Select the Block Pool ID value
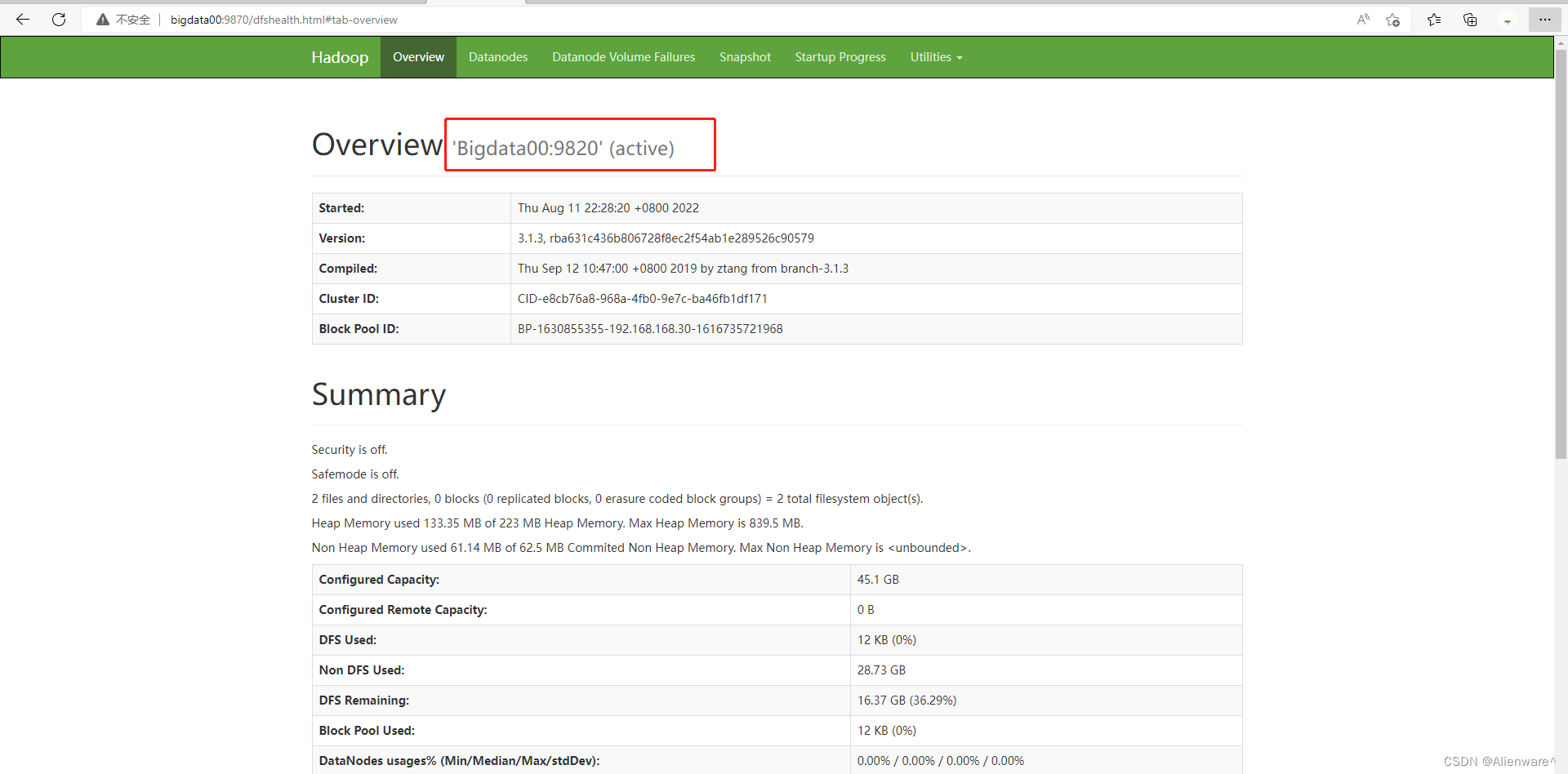The height and width of the screenshot is (774, 1568). click(650, 329)
